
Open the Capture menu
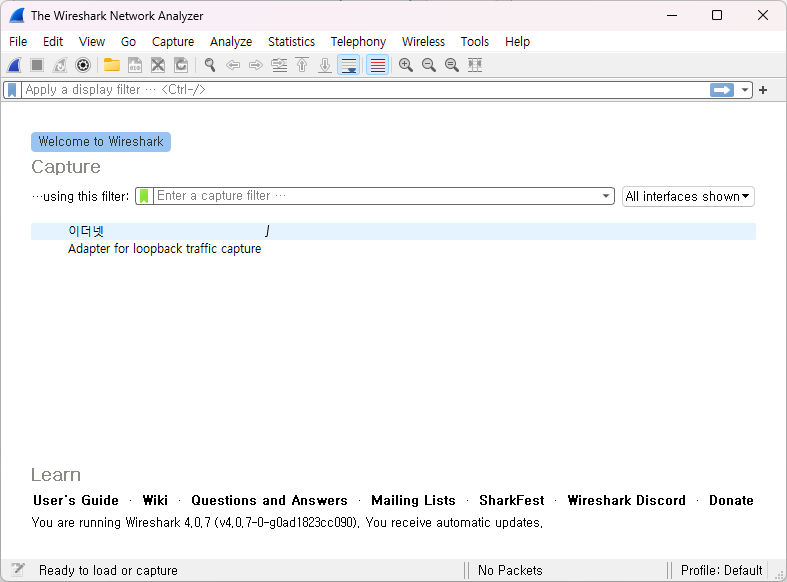coord(173,42)
